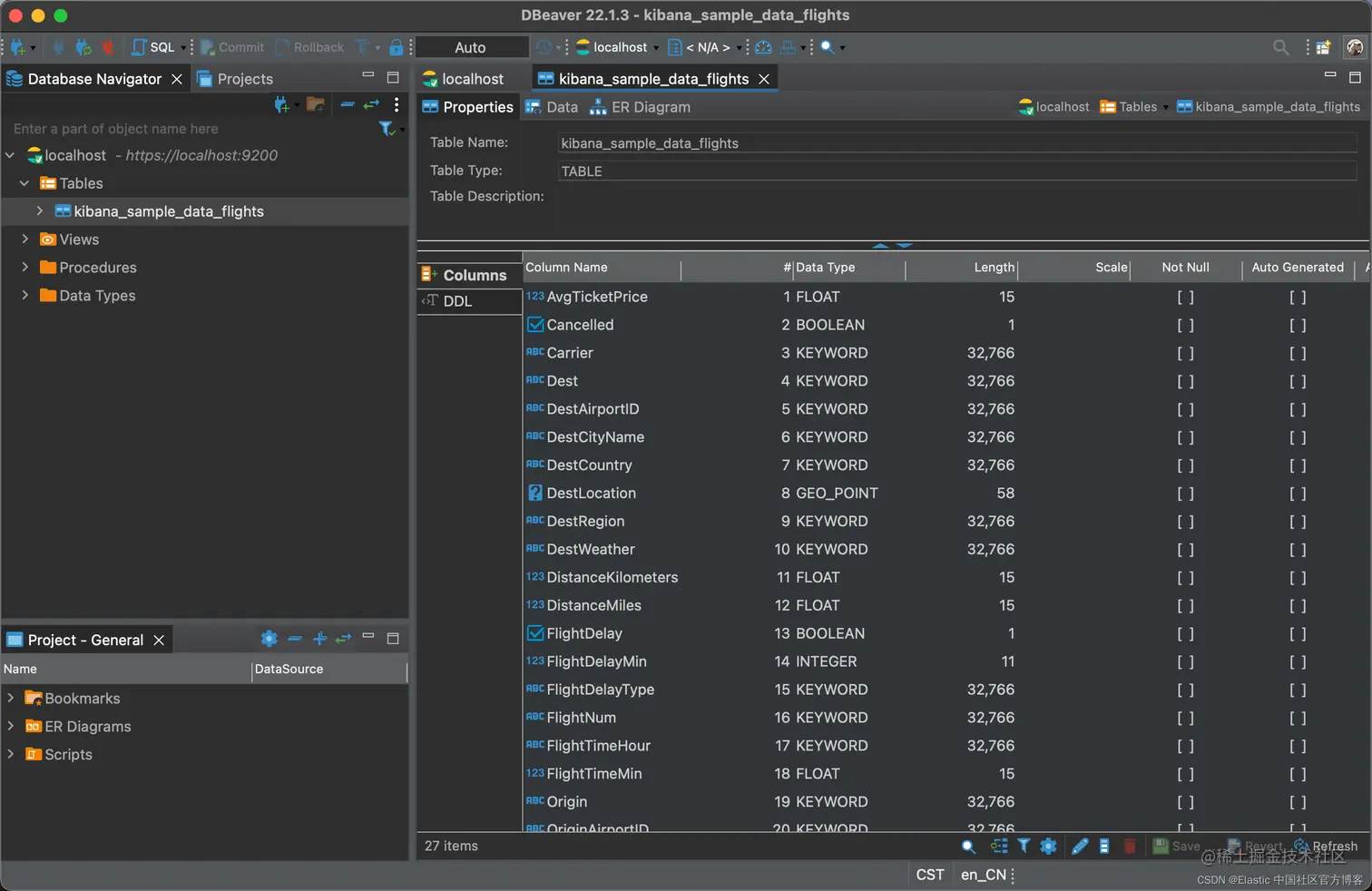Toggle Not Null for Cancelled column

(x=1185, y=325)
